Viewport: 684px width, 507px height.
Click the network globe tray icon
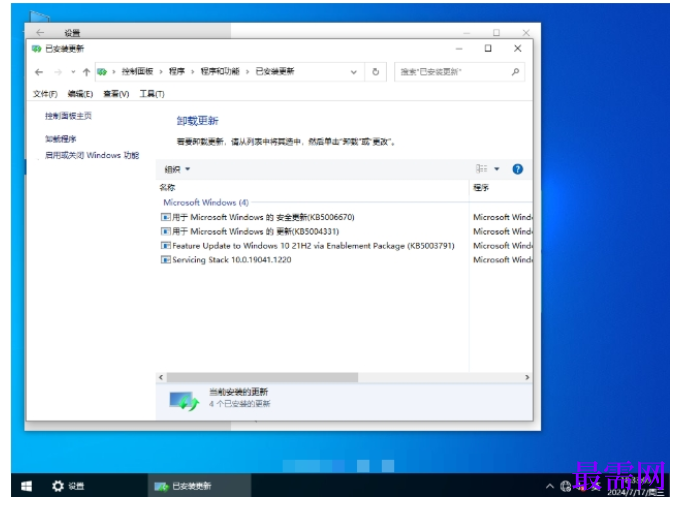coord(566,486)
